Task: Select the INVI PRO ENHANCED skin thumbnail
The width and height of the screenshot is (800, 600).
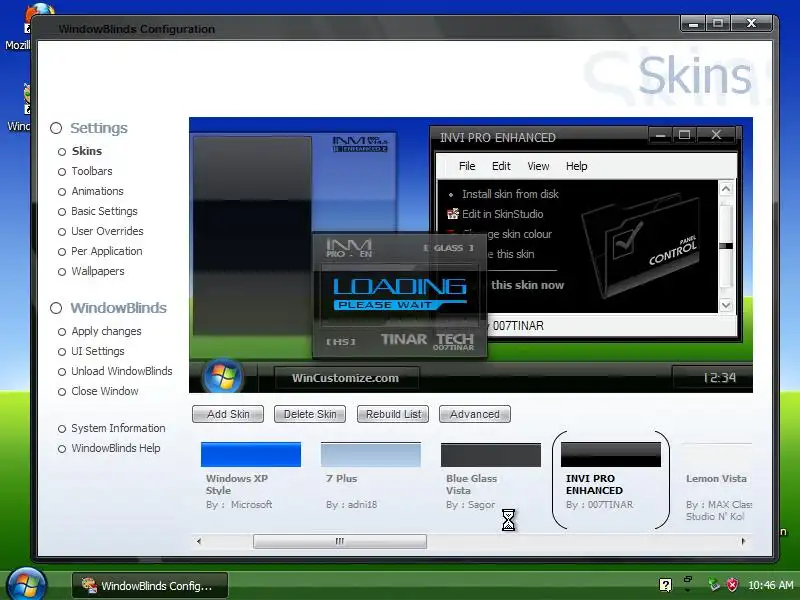Action: 611,455
